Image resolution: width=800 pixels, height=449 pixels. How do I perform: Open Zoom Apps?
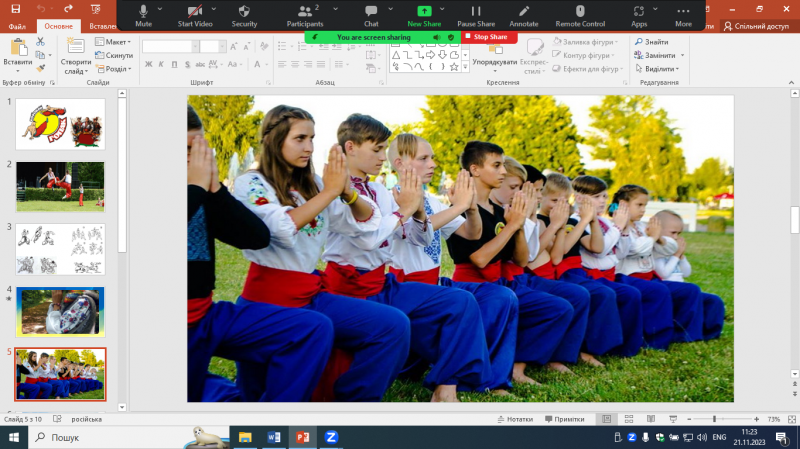pyautogui.click(x=639, y=16)
